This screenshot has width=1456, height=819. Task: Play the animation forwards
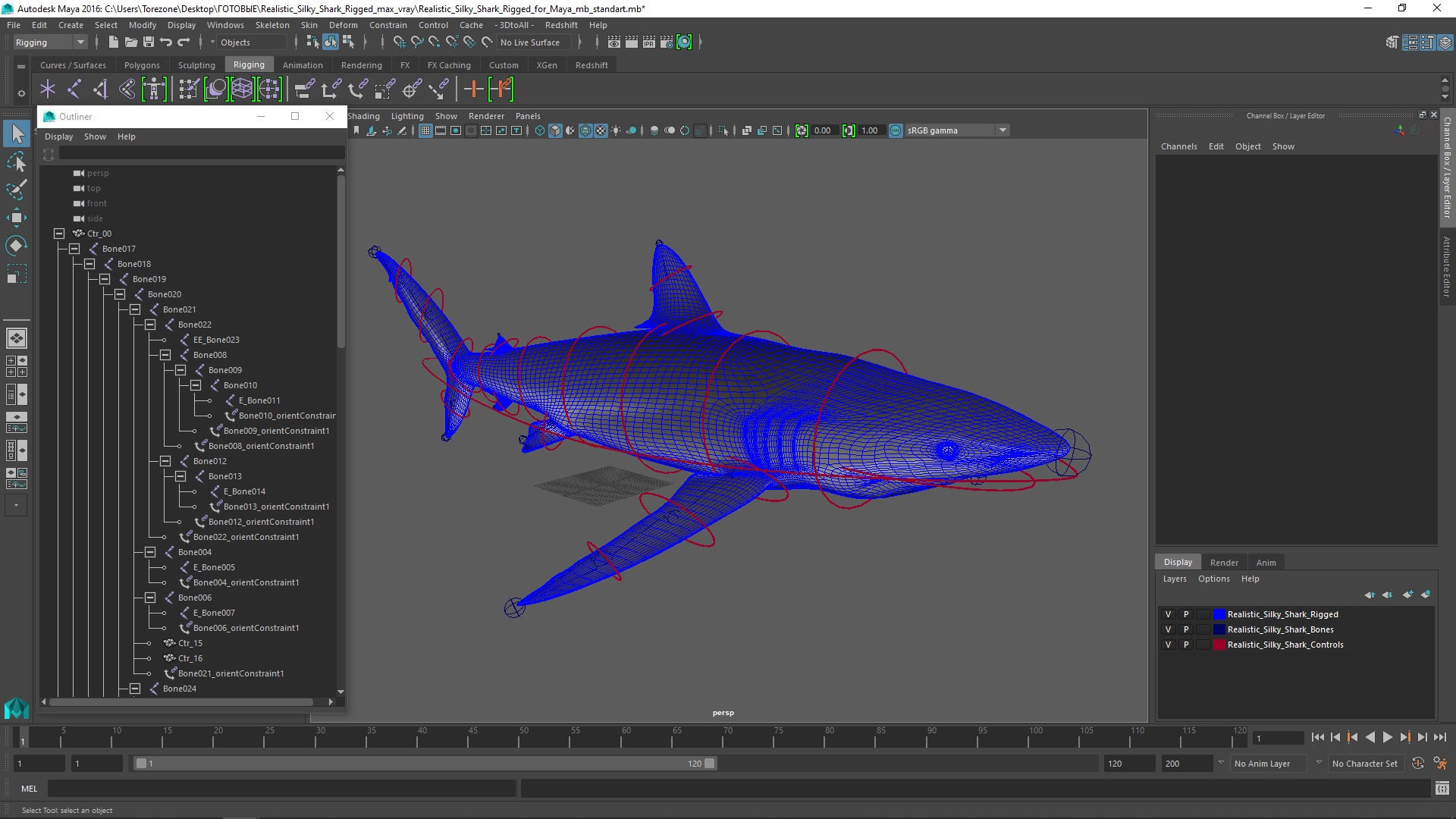tap(1387, 737)
